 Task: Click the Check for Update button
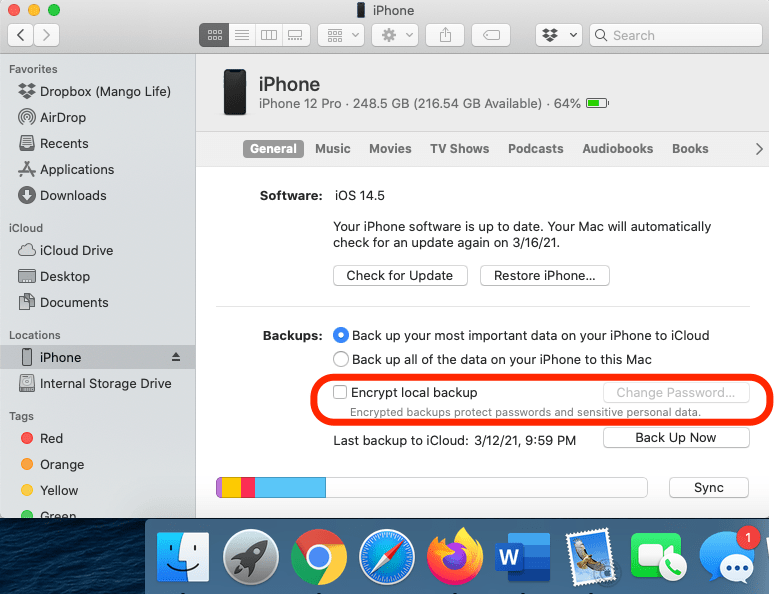coord(399,275)
